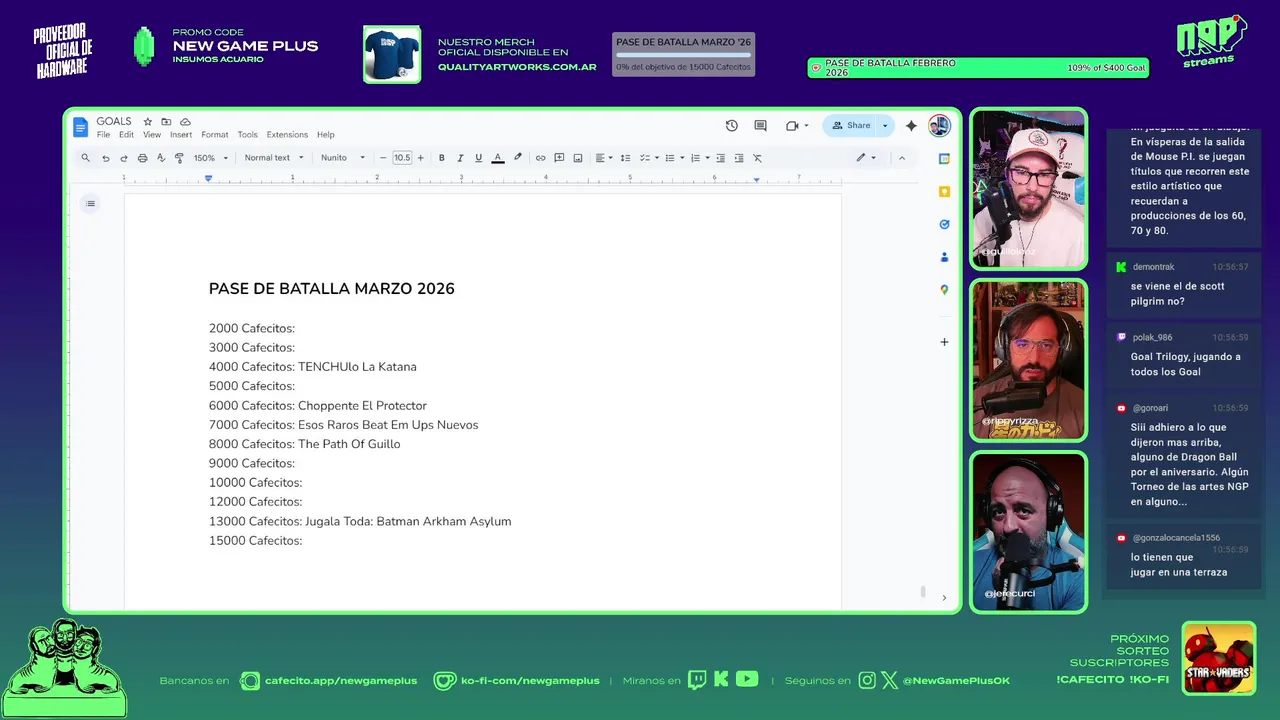1280x720 pixels.
Task: Open the text color picker
Action: [x=498, y=158]
